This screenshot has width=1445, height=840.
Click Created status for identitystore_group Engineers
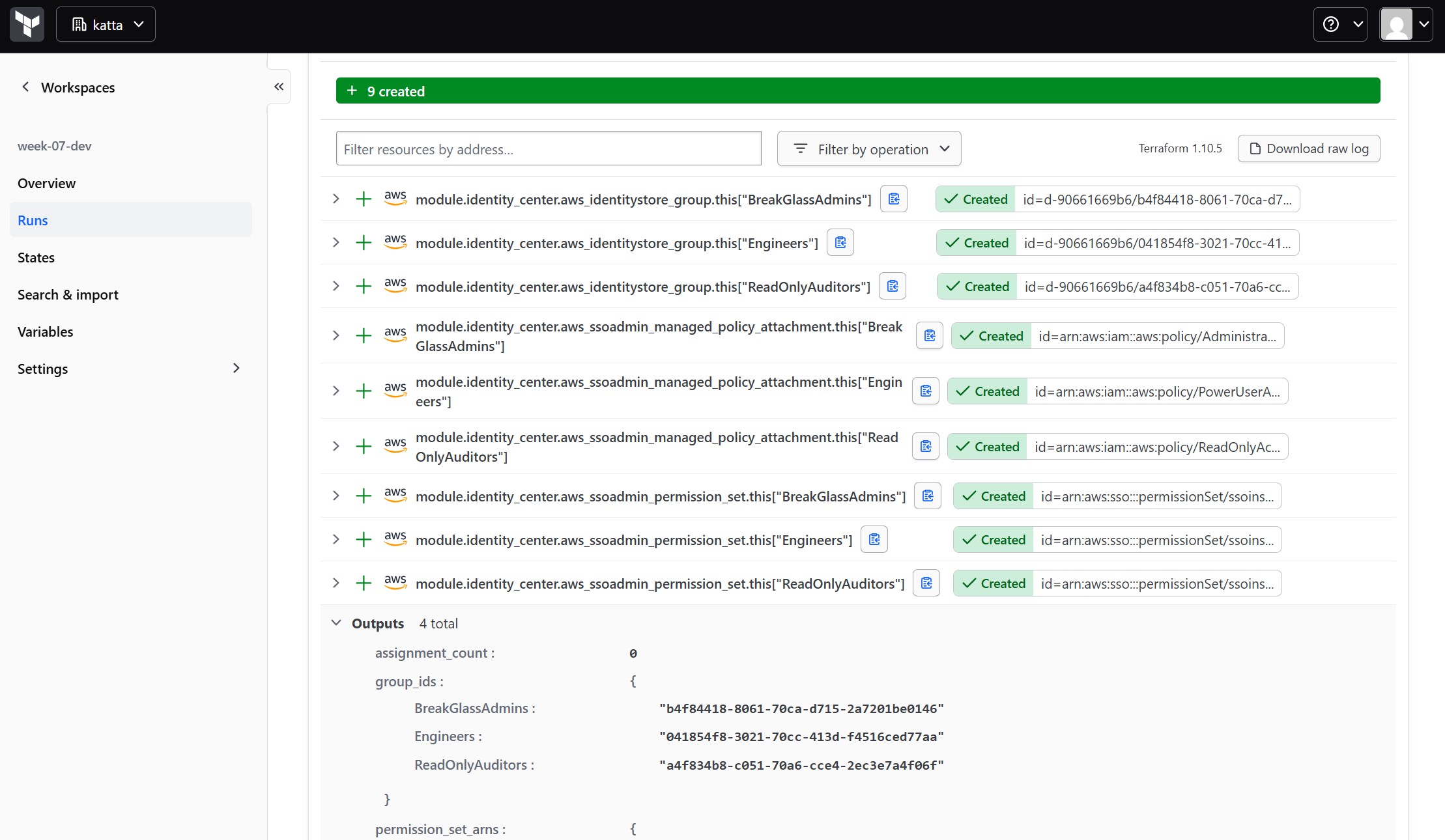(x=977, y=243)
